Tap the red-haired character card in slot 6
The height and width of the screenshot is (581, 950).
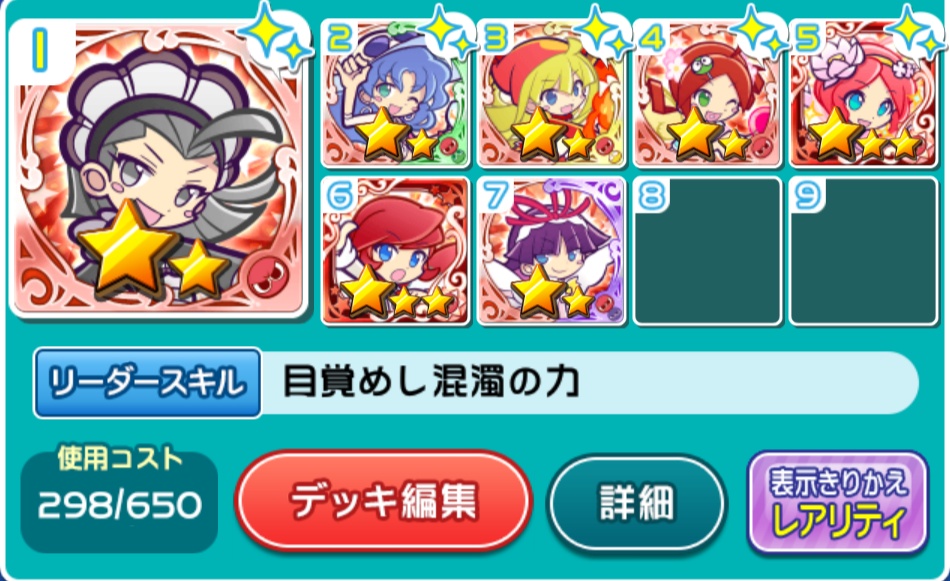[x=396, y=251]
